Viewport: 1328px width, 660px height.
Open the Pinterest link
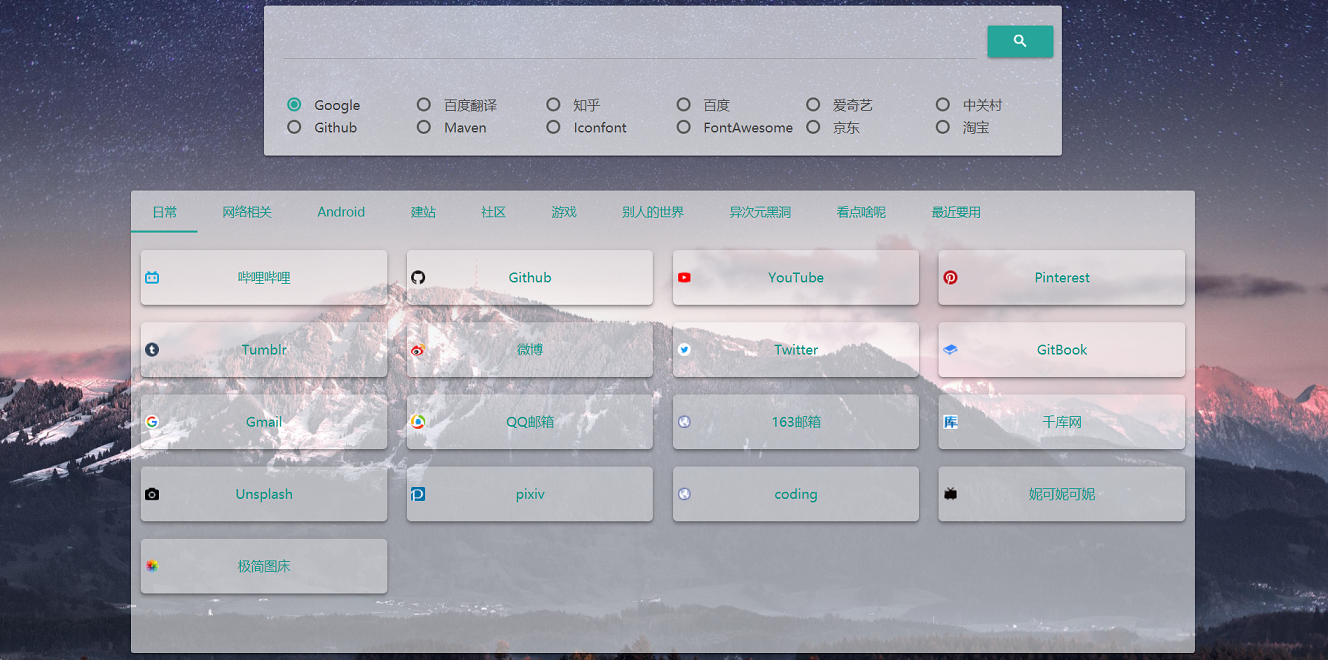click(1062, 277)
